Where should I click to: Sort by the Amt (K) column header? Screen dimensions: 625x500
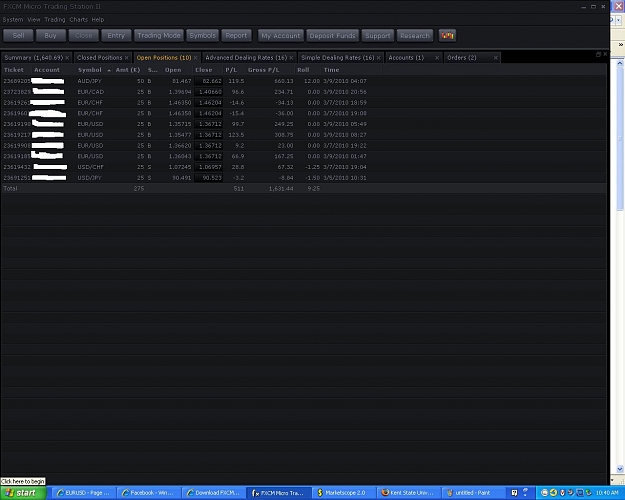128,70
